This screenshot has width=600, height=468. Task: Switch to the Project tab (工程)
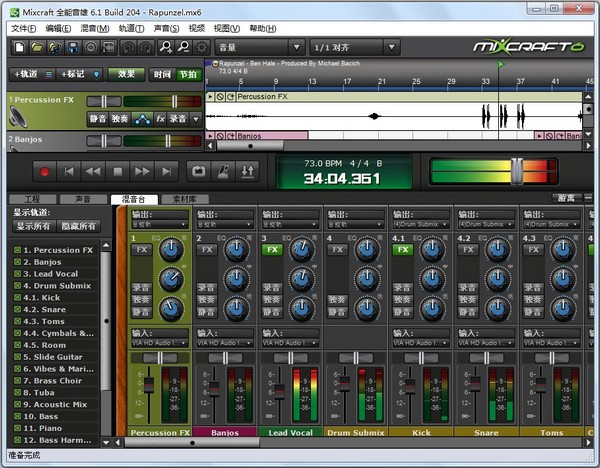point(33,199)
